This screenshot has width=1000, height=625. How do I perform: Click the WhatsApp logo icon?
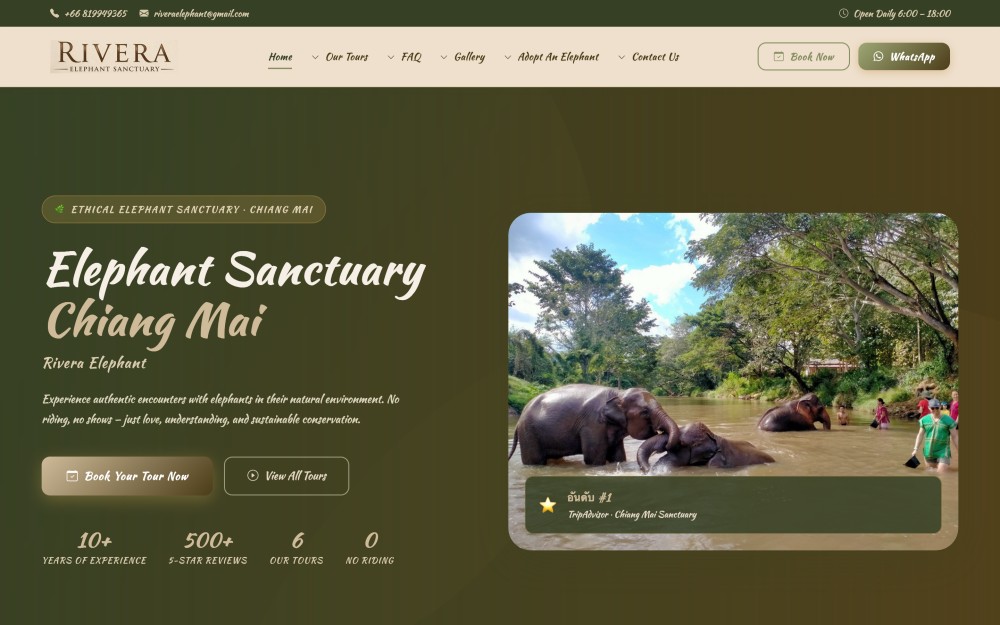[x=878, y=56]
